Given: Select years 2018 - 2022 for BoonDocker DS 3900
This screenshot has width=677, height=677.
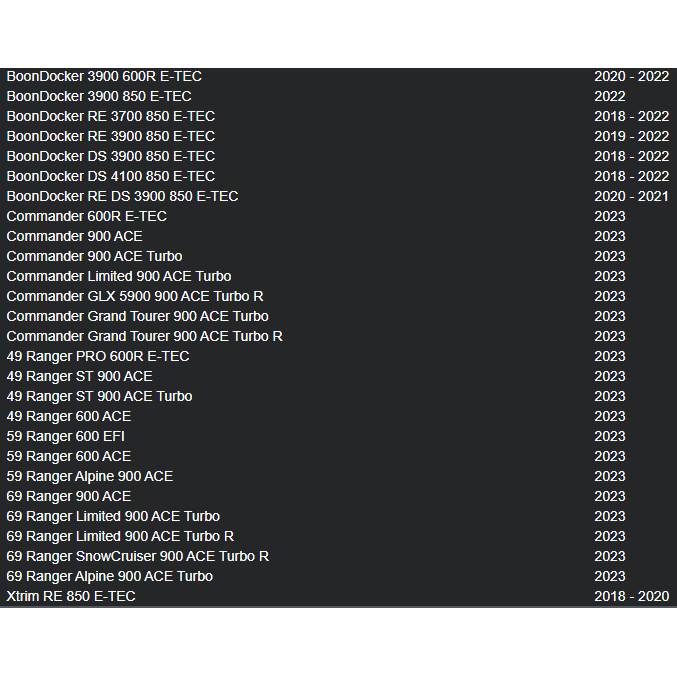Looking at the screenshot, I should click(x=632, y=156).
